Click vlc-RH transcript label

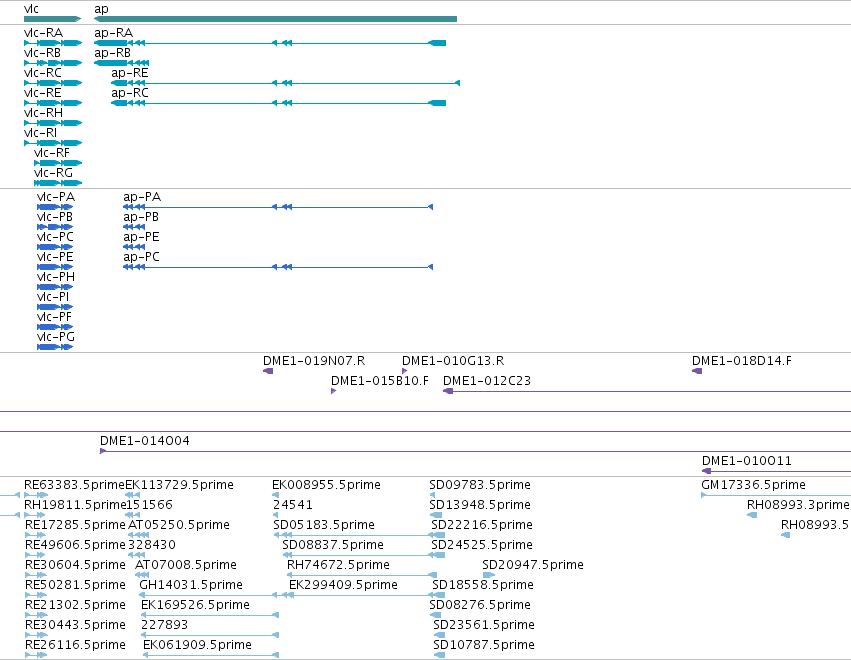coord(43,113)
